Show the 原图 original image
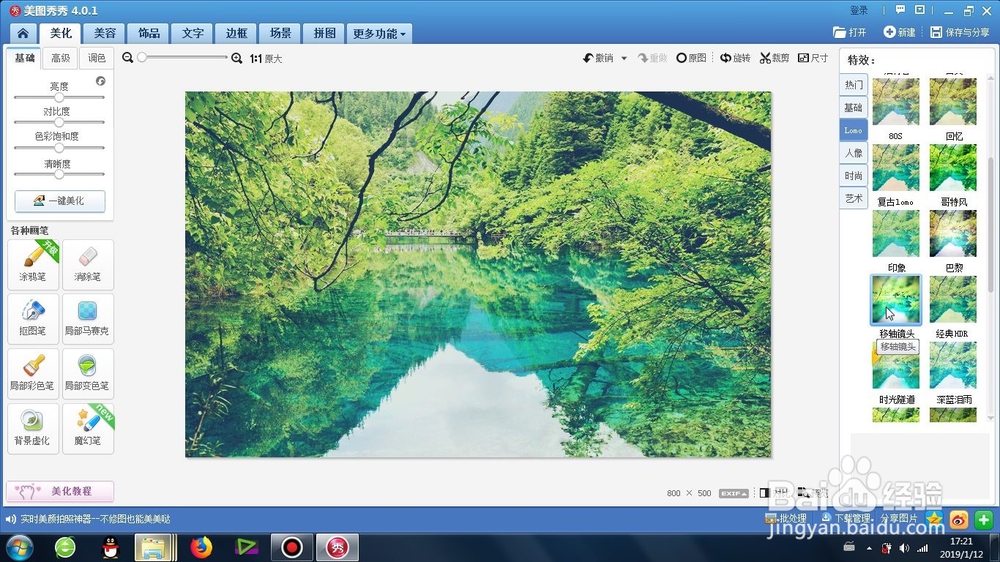1000x562 pixels. click(691, 58)
